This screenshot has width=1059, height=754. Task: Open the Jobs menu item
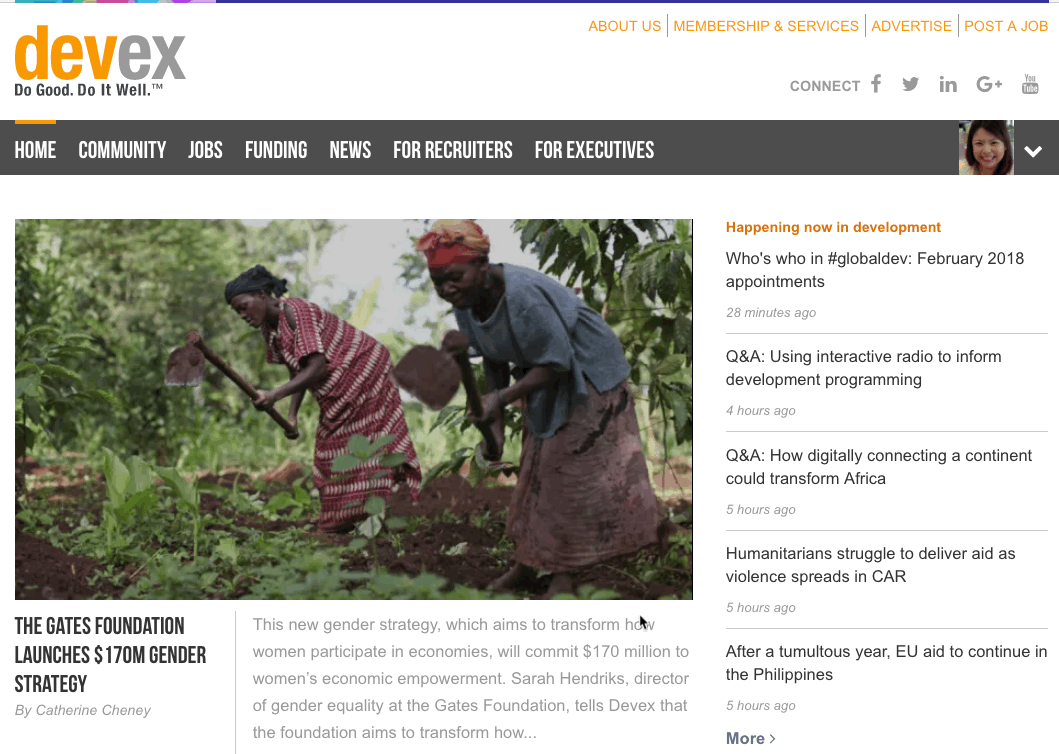(x=205, y=150)
